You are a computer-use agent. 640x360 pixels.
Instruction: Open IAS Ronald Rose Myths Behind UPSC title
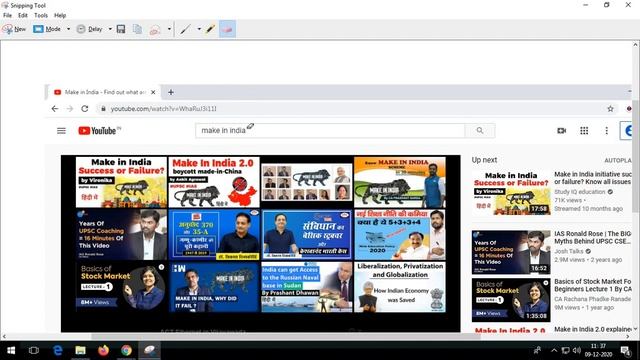(x=593, y=238)
